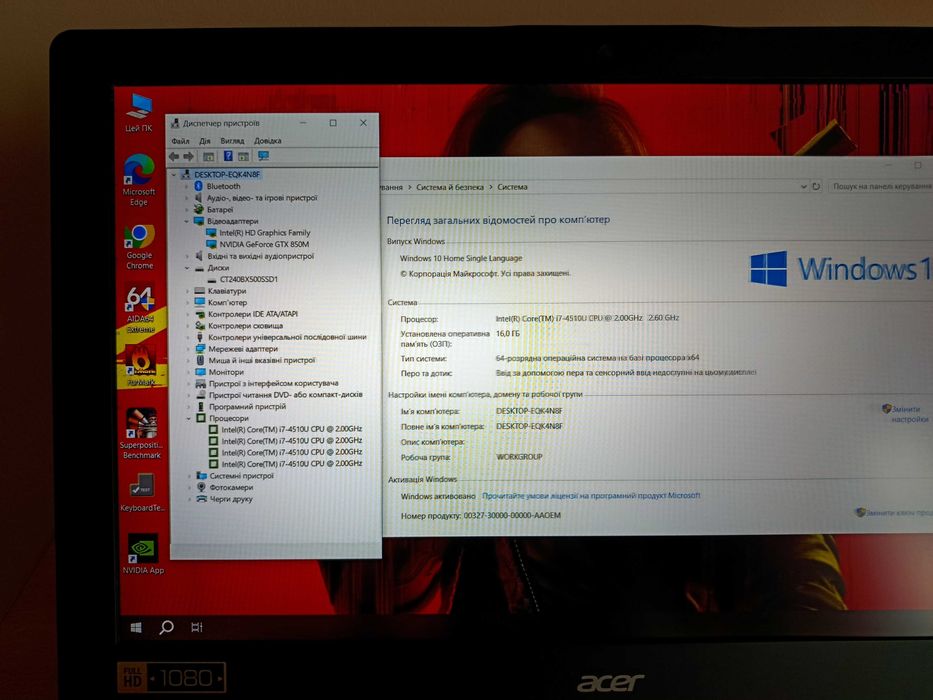Open the AIDA64 Extreme desktop shortcut
Image resolution: width=933 pixels, height=700 pixels.
click(140, 309)
